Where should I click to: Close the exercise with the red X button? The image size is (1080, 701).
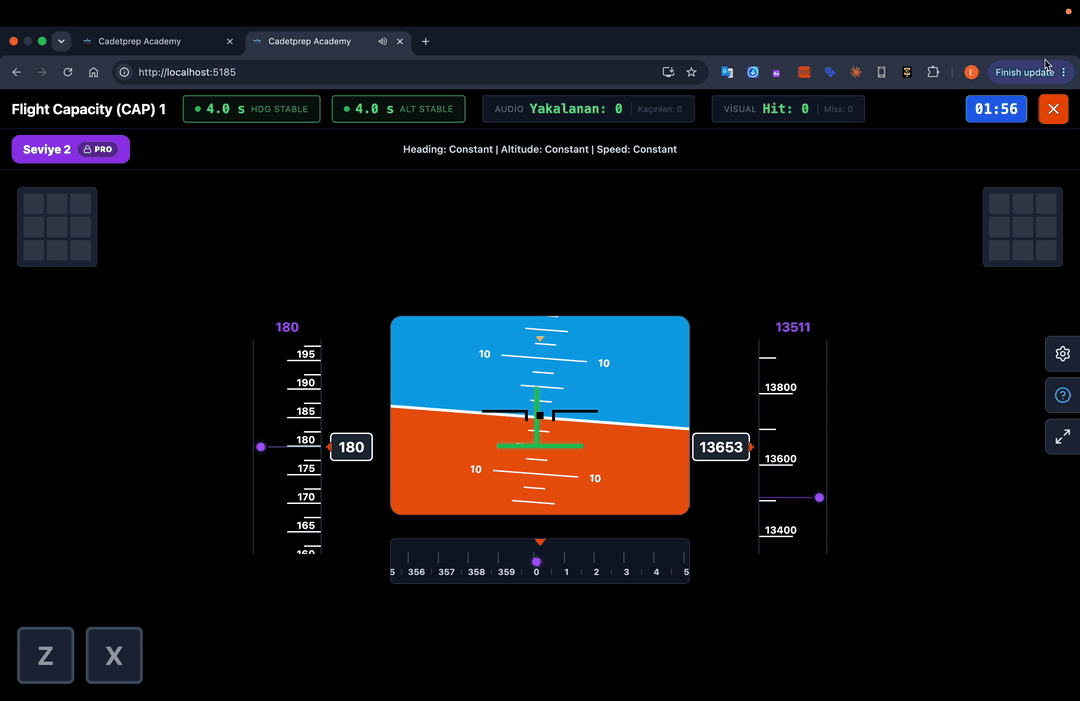1053,109
